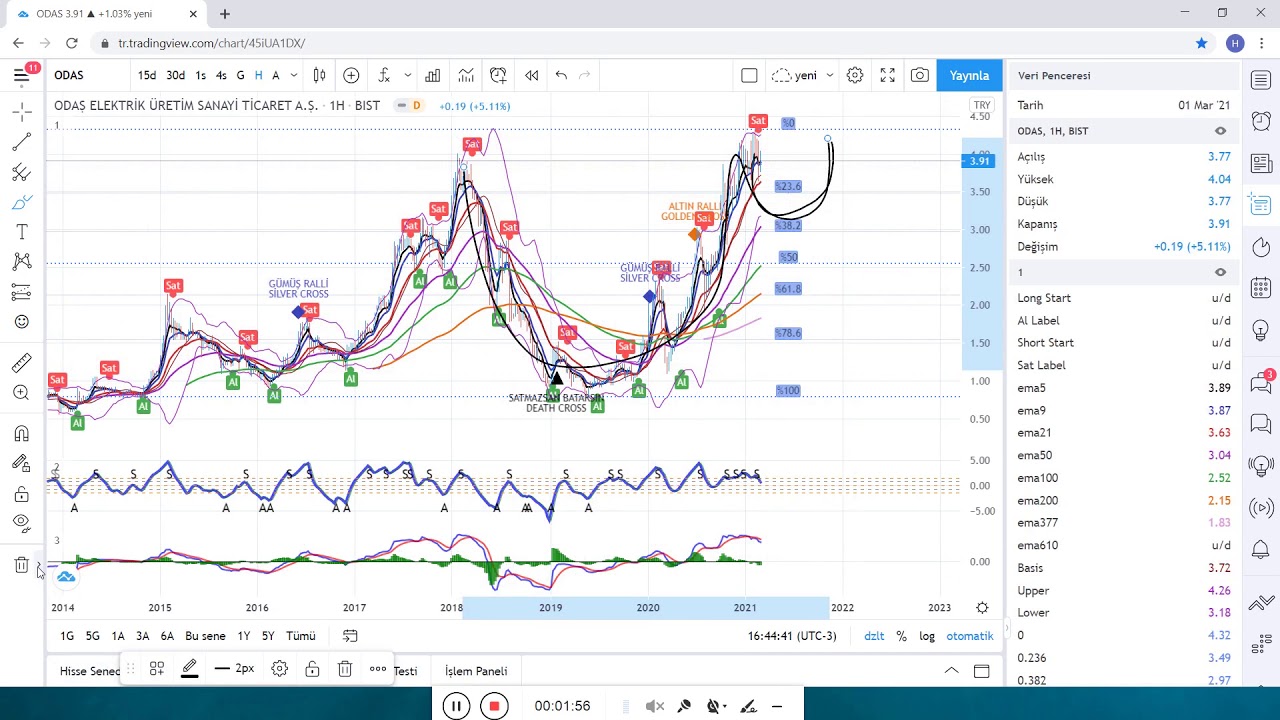Open more options on drawing toolbar
The height and width of the screenshot is (720, 1280).
click(x=378, y=669)
